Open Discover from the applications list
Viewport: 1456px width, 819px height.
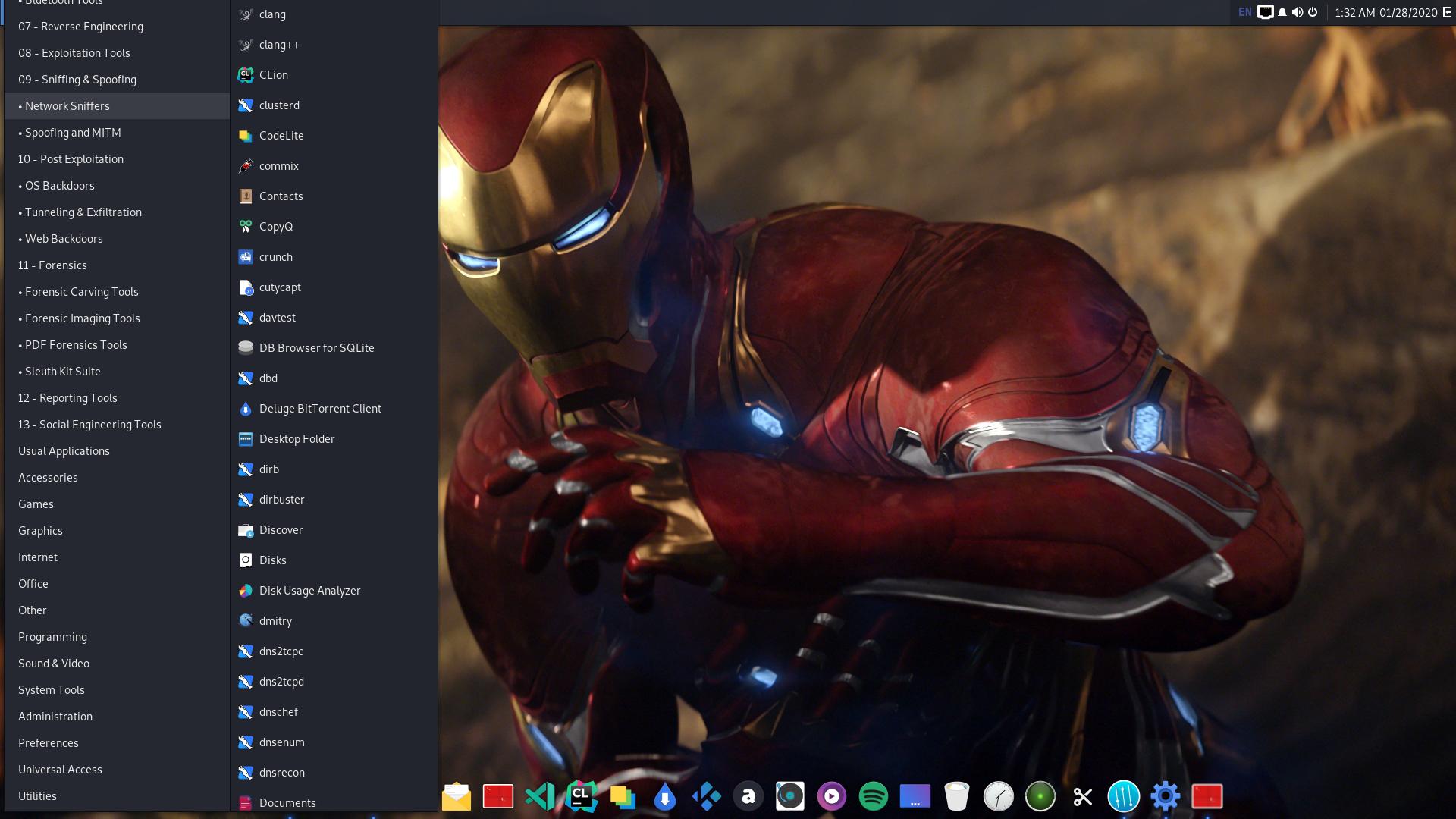point(334,530)
